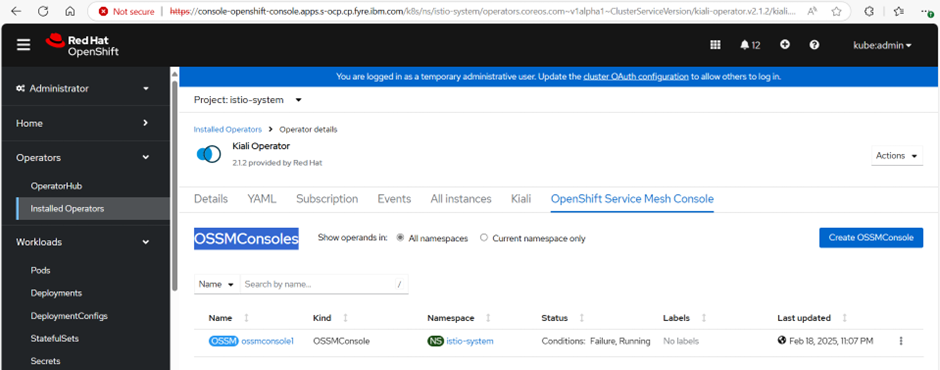Reload the page with refresh icon
Image resolution: width=940 pixels, height=370 pixels.
(x=43, y=11)
